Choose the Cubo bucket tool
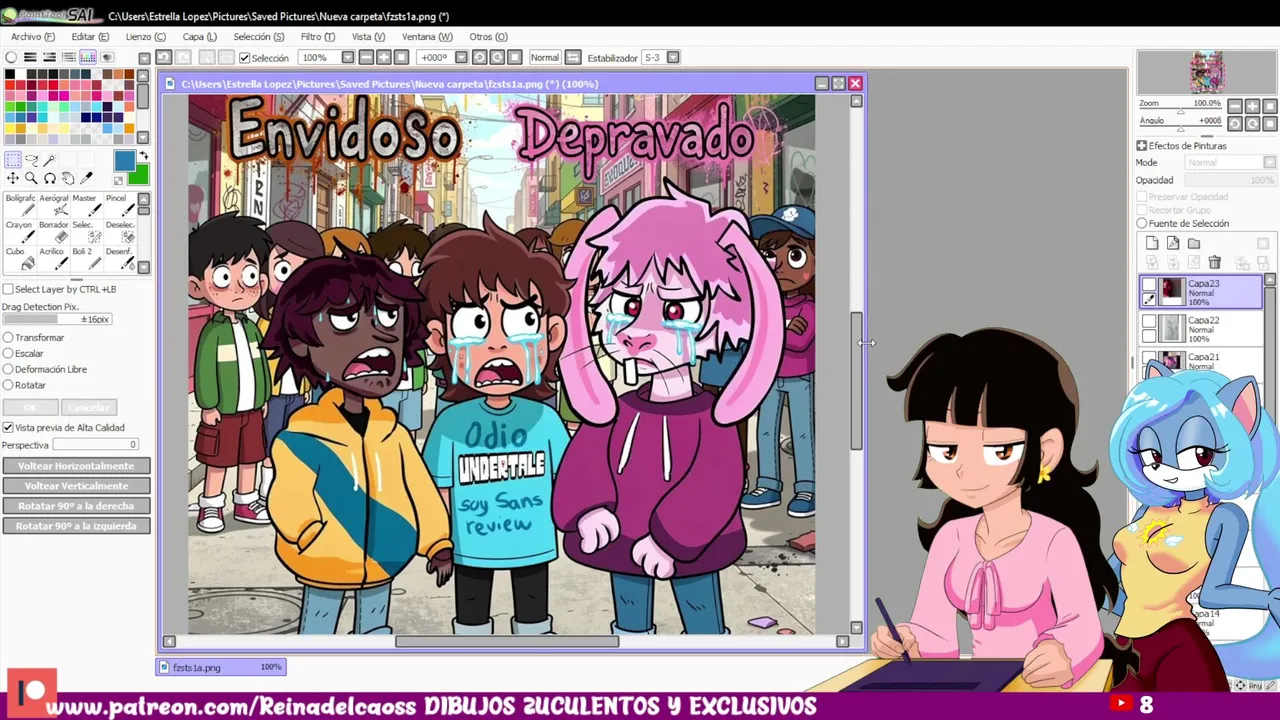 click(x=20, y=258)
